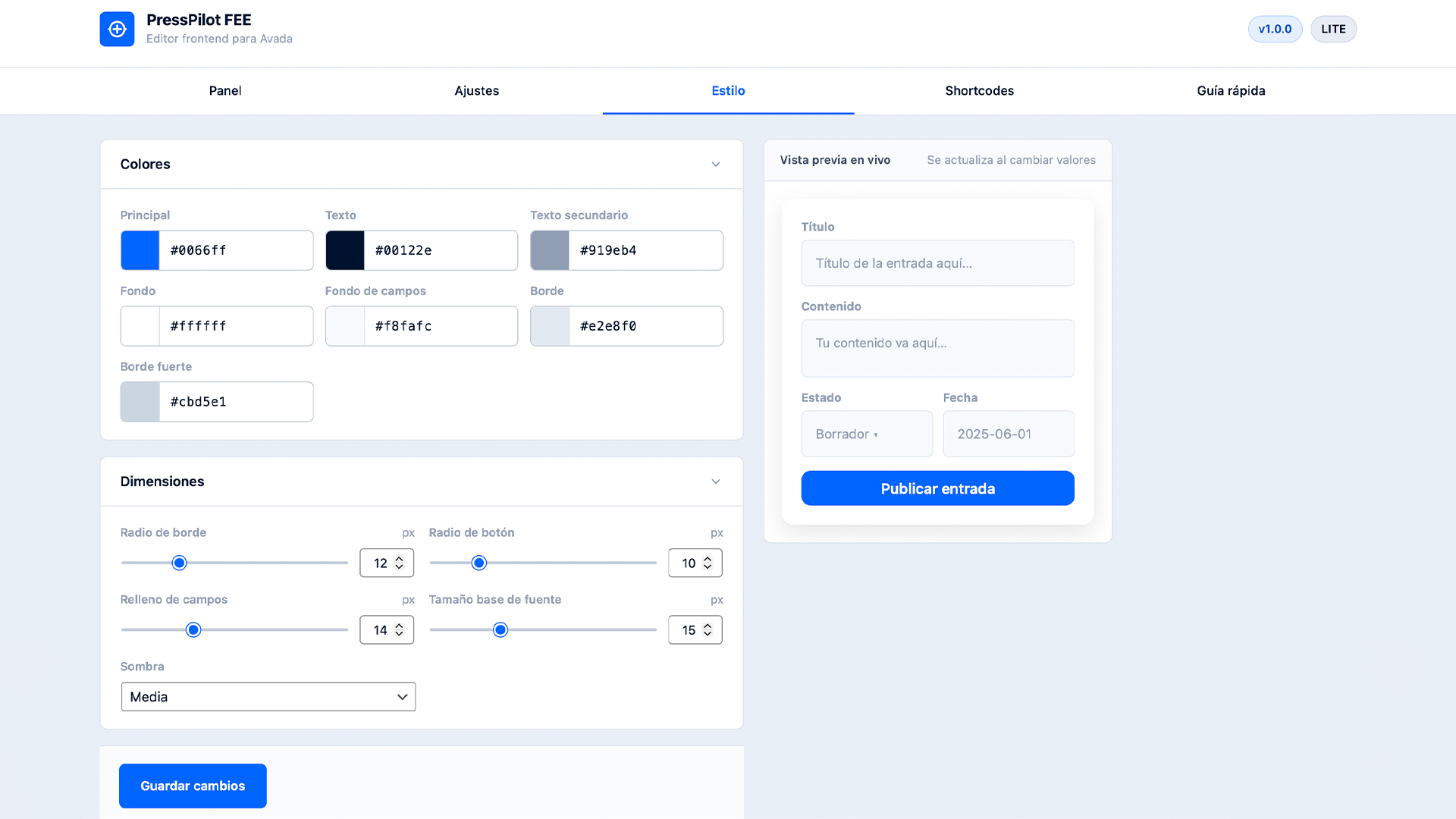Open the Principal color picker swatch

[140, 250]
